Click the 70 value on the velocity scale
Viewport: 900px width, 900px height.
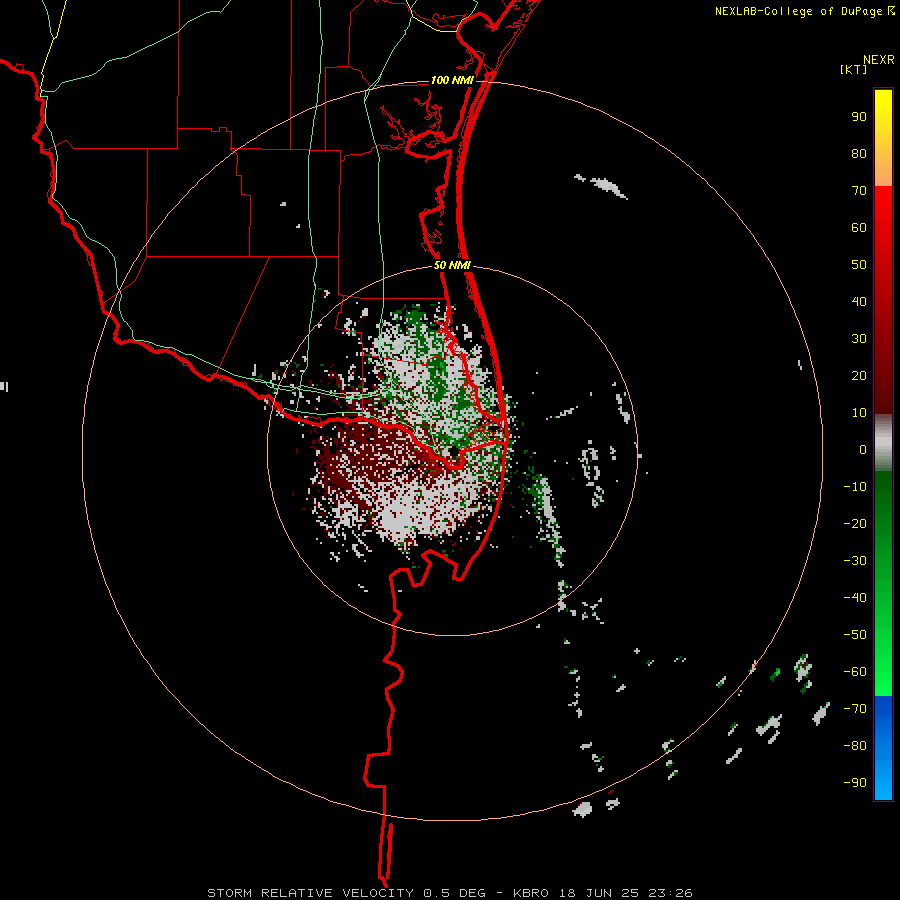click(859, 191)
